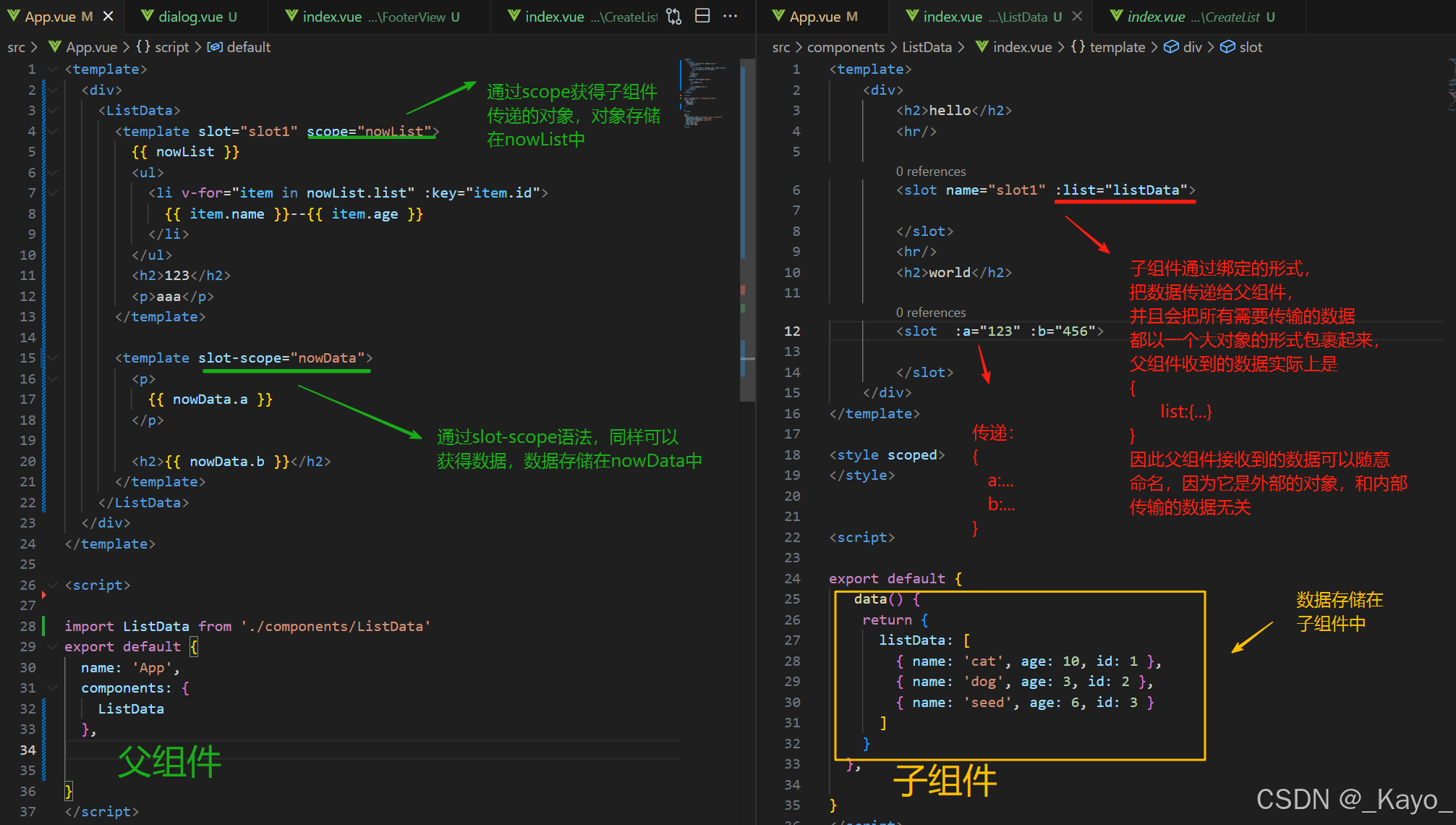
Task: Click 'index.vue' in the right breadcrumb
Action: point(1022,47)
